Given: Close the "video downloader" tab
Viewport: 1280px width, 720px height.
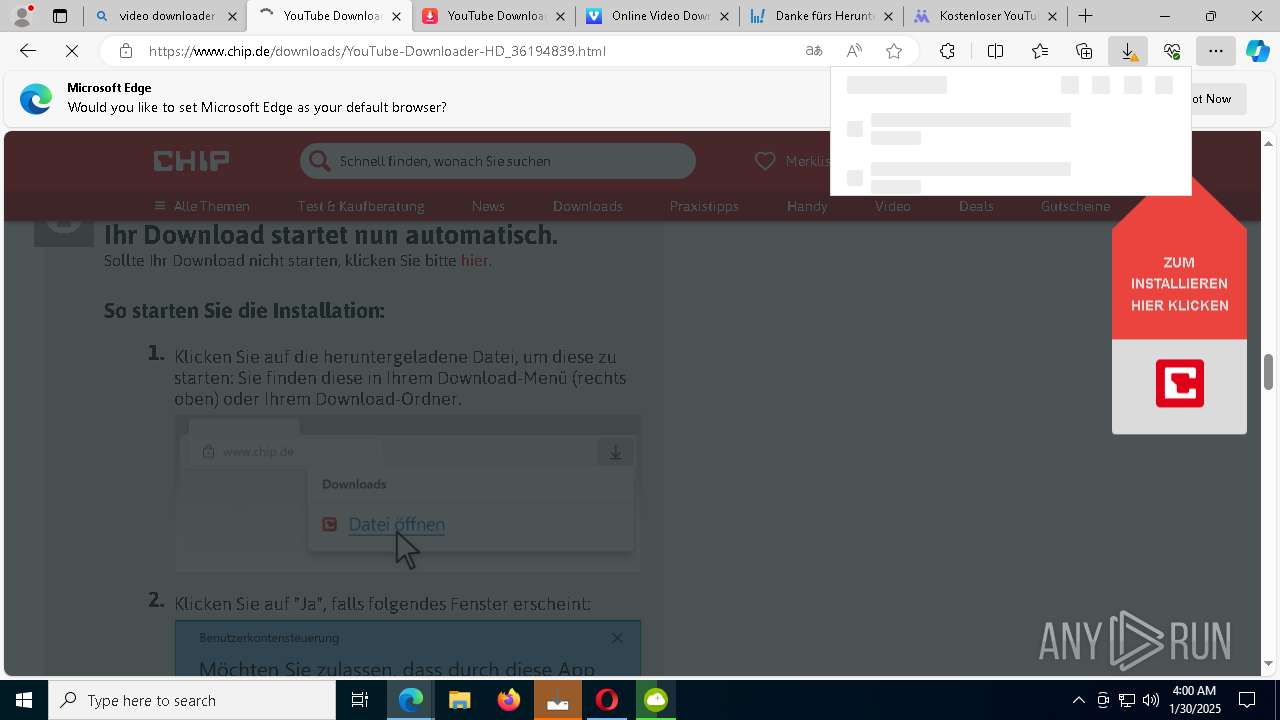Looking at the screenshot, I should [x=232, y=16].
